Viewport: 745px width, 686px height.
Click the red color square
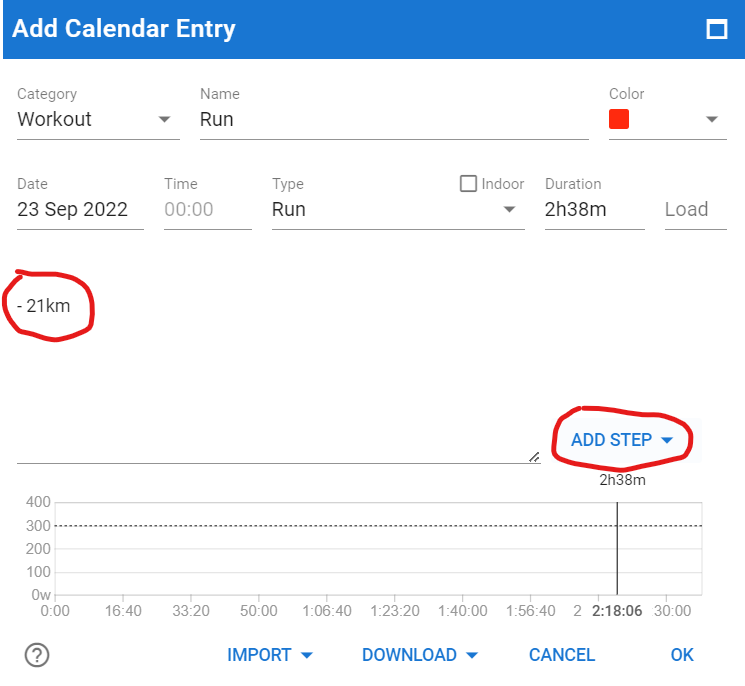pos(619,119)
